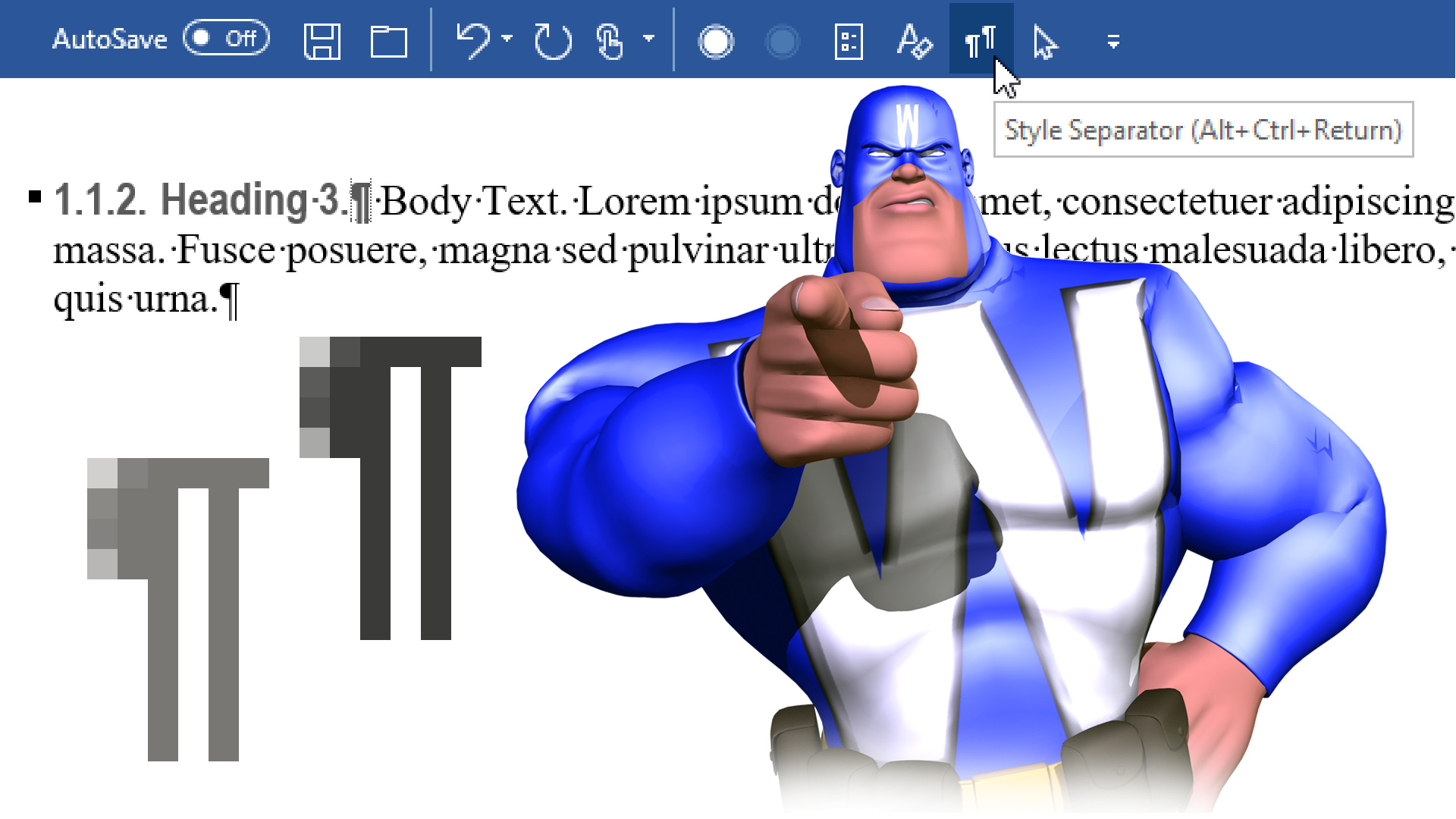Click the dimmed pause recording circle icon

click(x=782, y=41)
